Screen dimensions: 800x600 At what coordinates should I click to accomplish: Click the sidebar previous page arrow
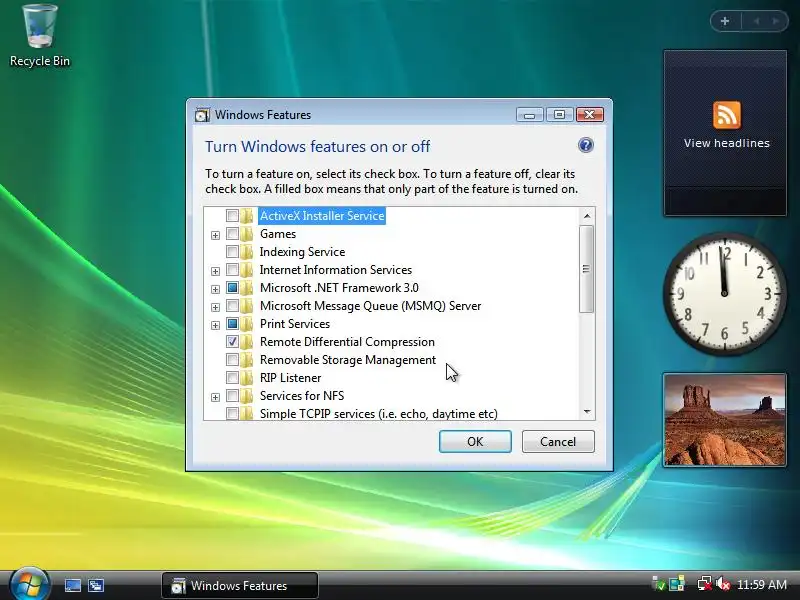click(756, 21)
